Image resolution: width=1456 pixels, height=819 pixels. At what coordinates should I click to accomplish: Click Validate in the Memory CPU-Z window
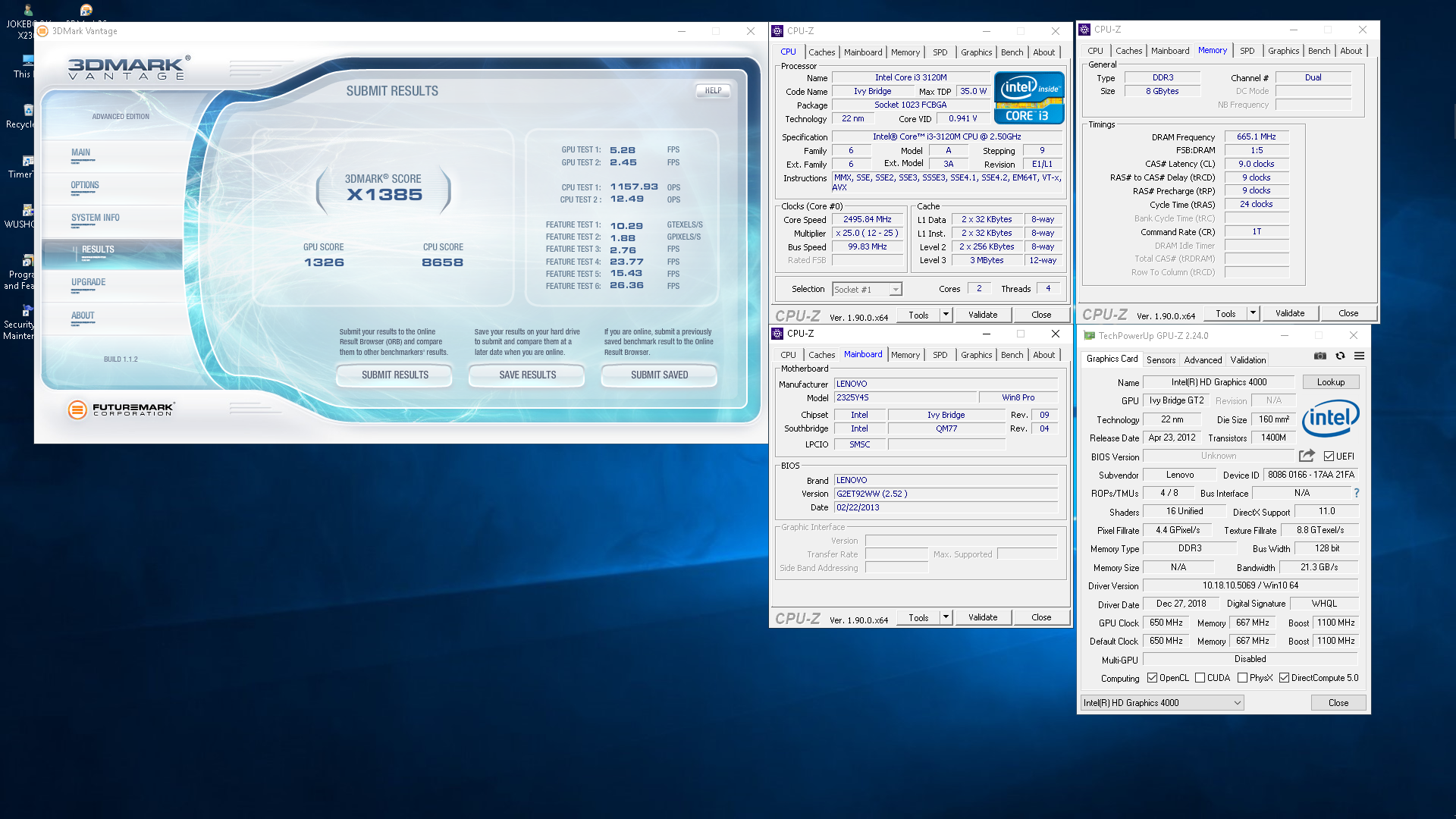click(x=1289, y=313)
